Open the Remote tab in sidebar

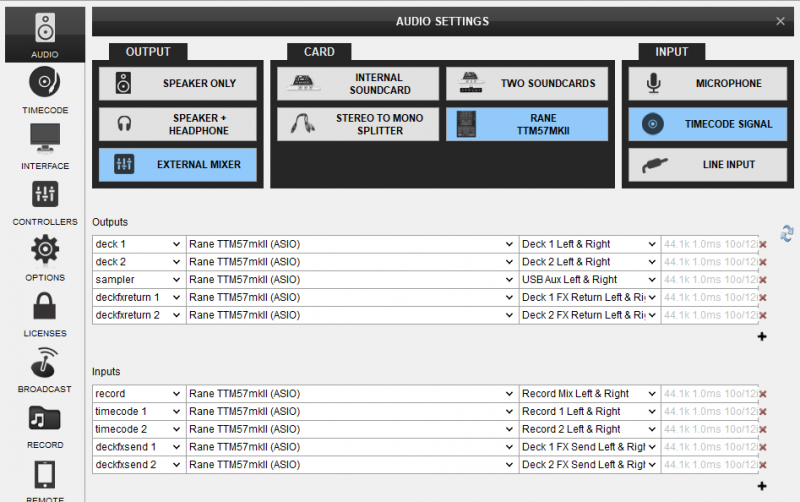coord(45,481)
